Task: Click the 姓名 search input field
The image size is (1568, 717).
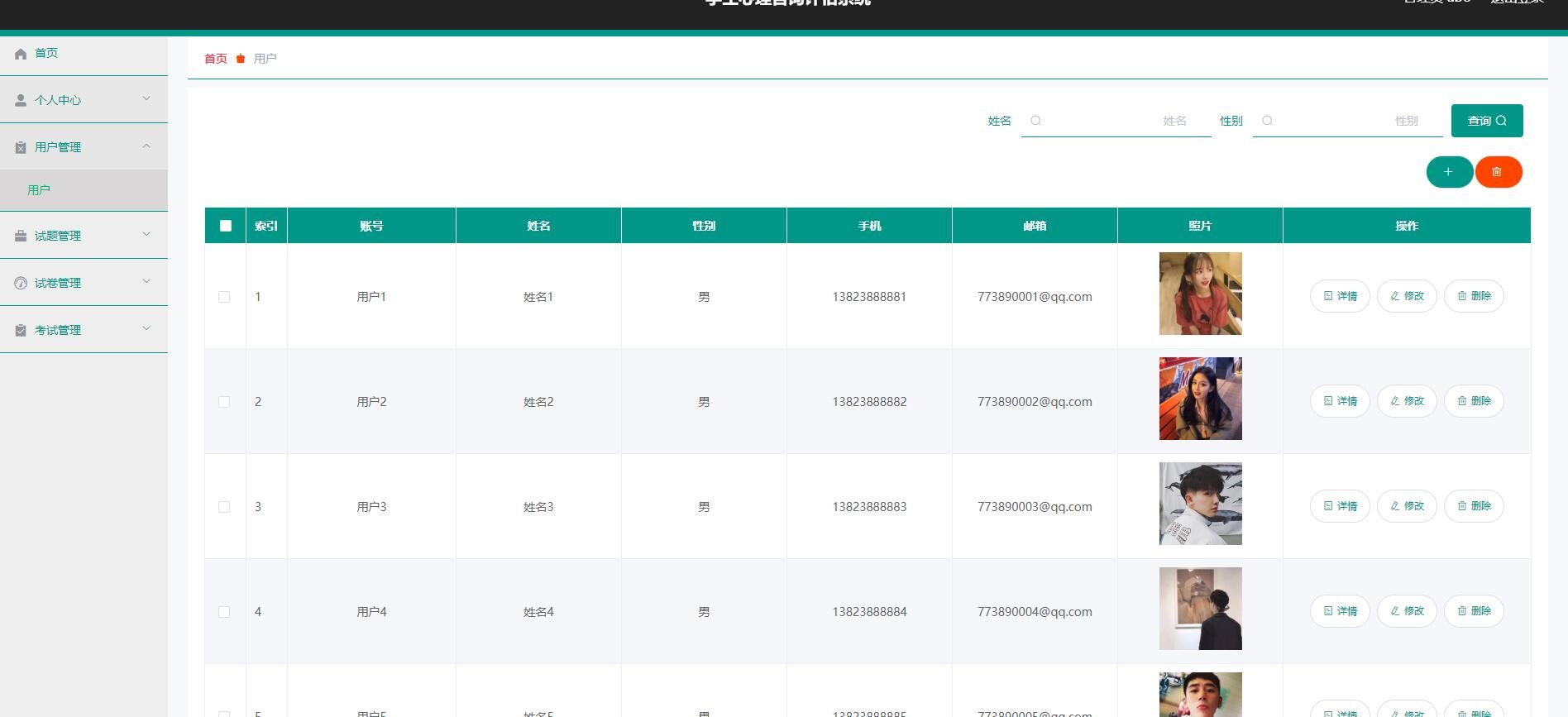Action: pyautogui.click(x=1116, y=121)
